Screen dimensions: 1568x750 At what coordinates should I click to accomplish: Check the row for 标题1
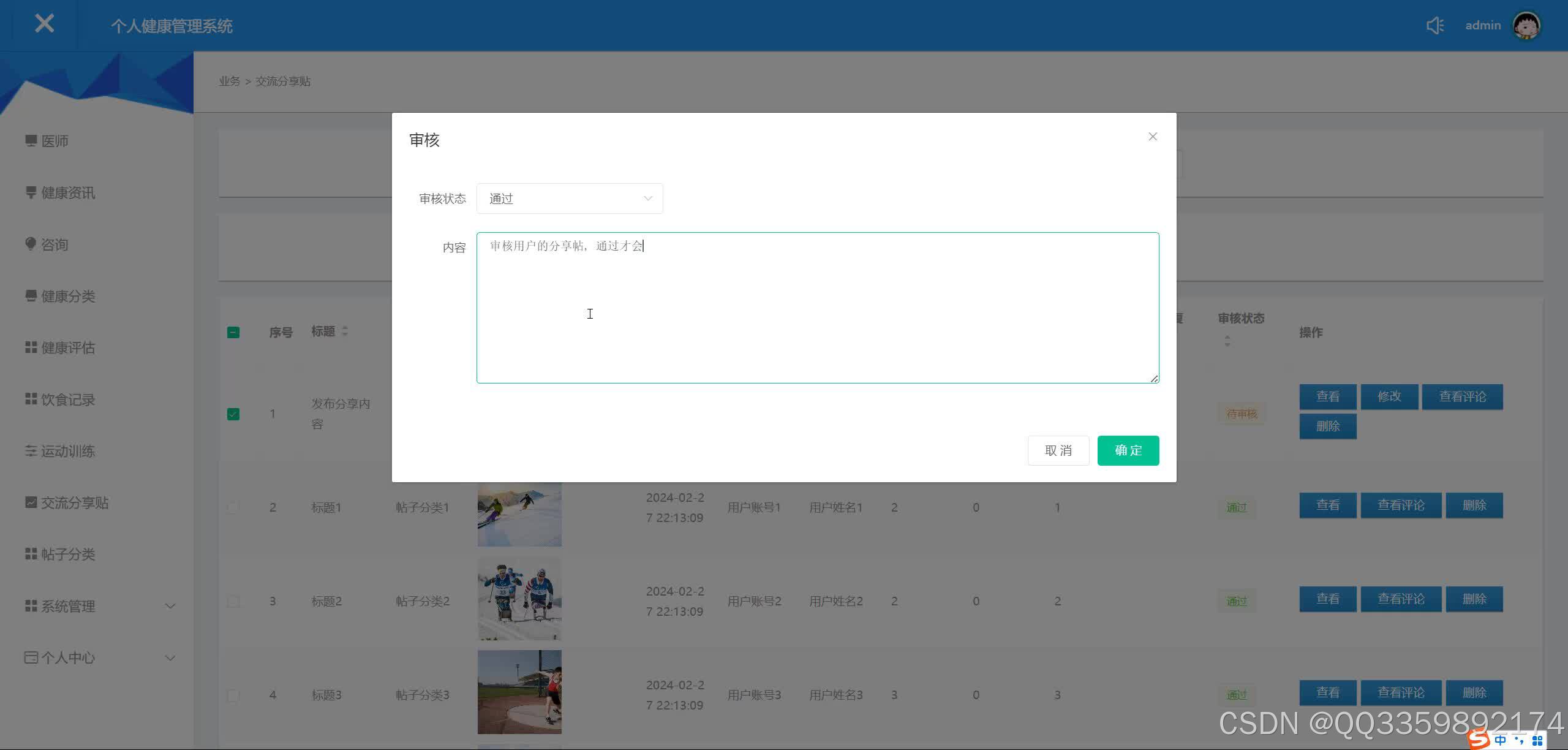[233, 507]
